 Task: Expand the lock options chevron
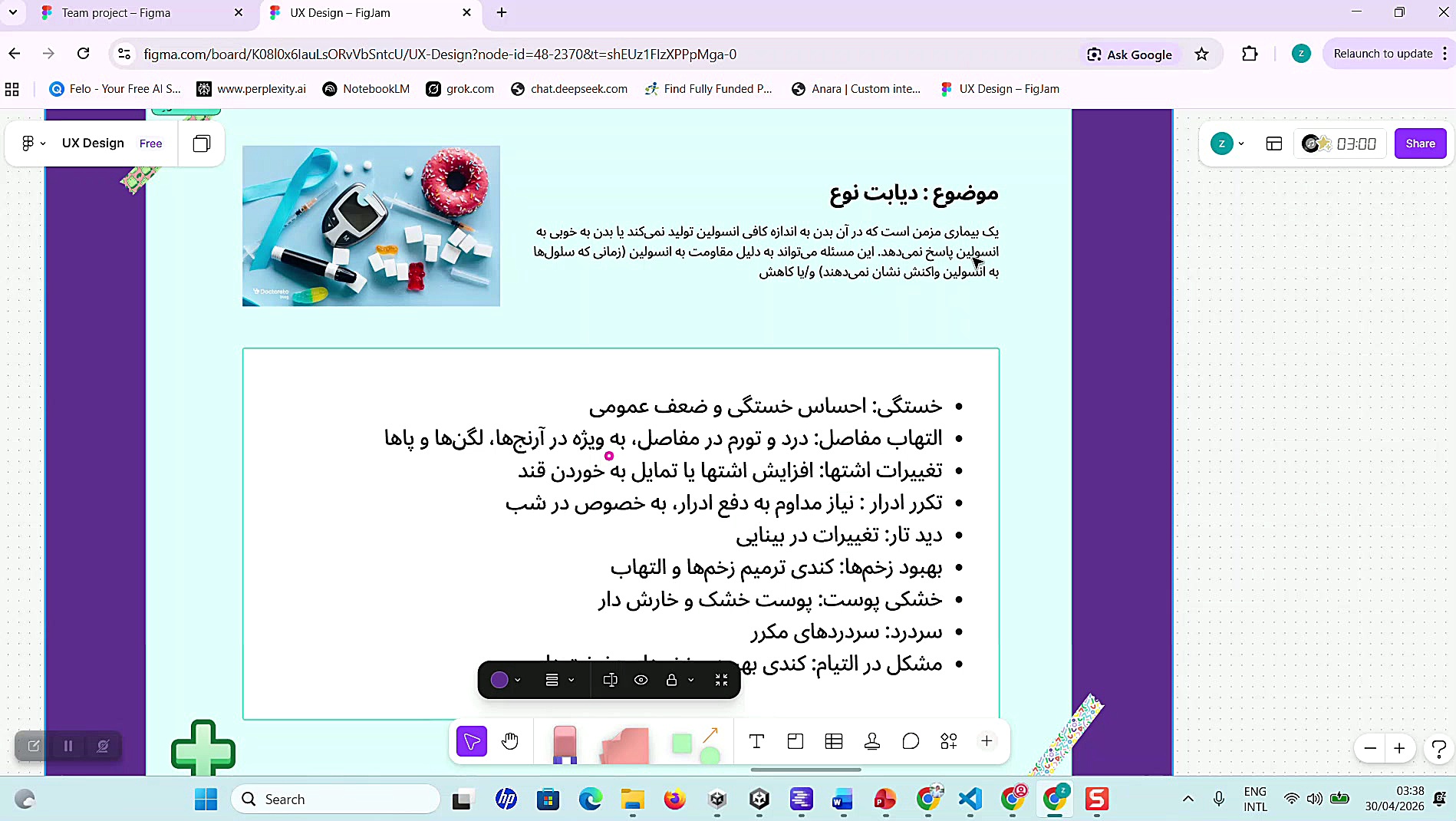tap(691, 680)
